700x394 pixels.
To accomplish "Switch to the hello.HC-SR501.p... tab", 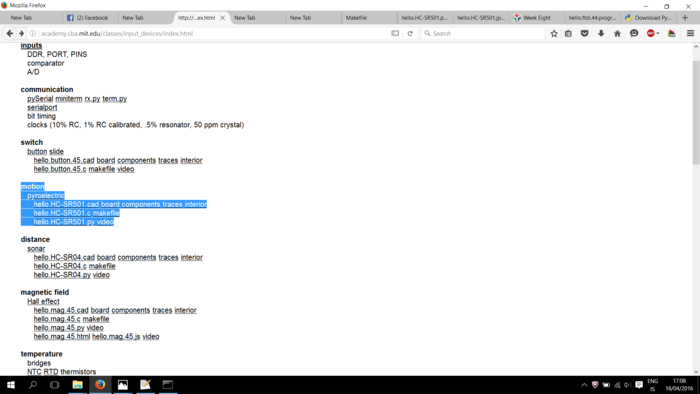I will 425,18.
